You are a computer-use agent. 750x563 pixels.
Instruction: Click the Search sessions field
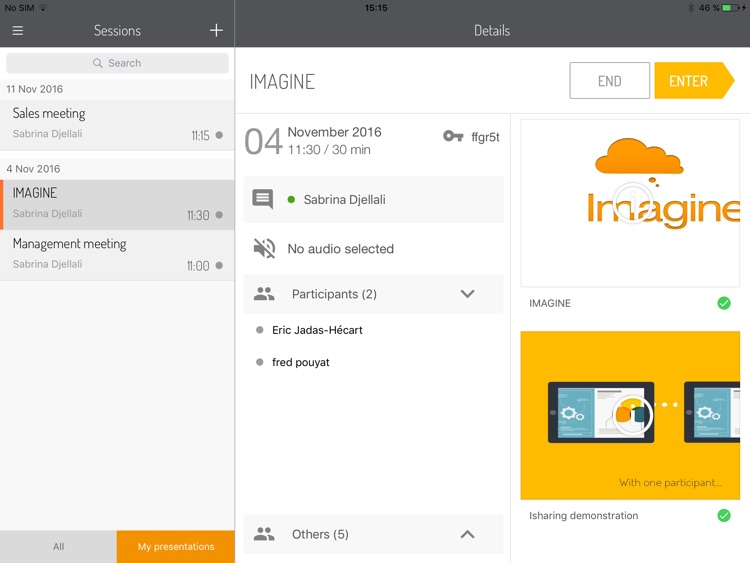(117, 63)
